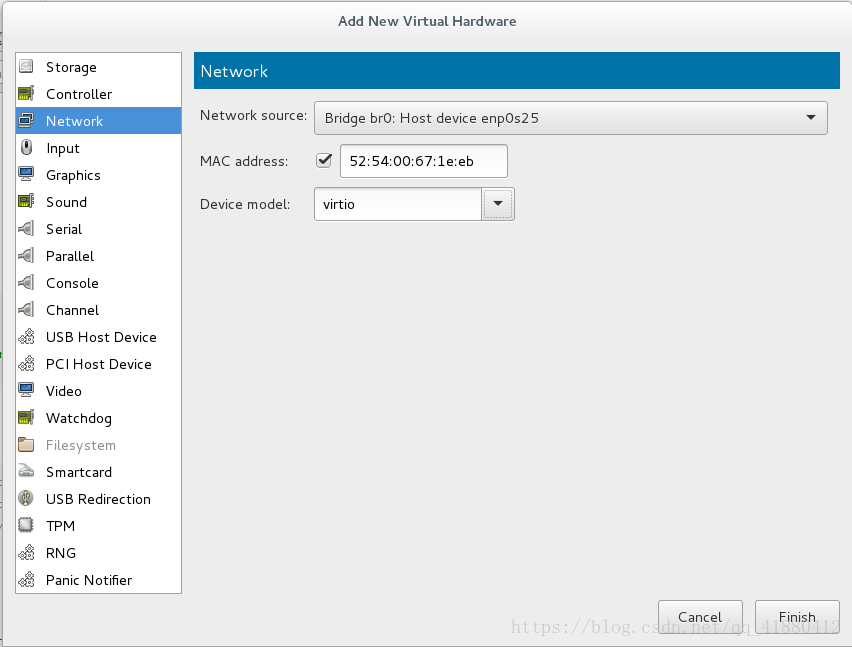Click the Graphics monitor icon

pyautogui.click(x=26, y=174)
